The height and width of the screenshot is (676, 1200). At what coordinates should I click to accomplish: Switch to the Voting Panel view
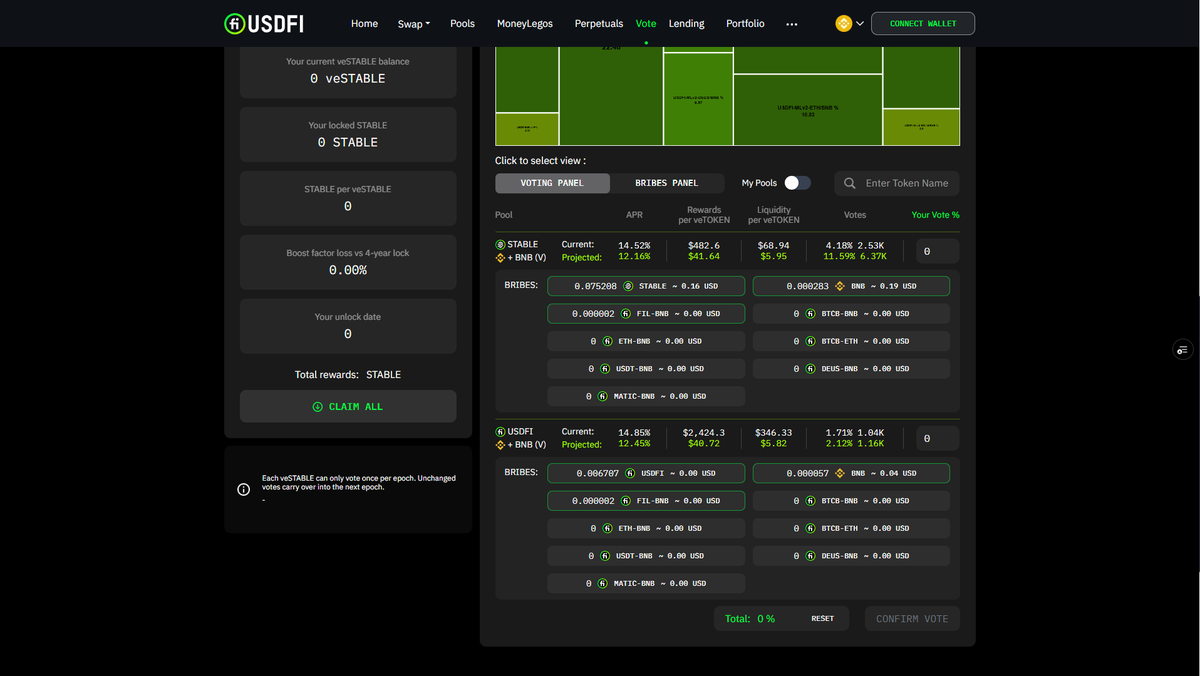[552, 183]
